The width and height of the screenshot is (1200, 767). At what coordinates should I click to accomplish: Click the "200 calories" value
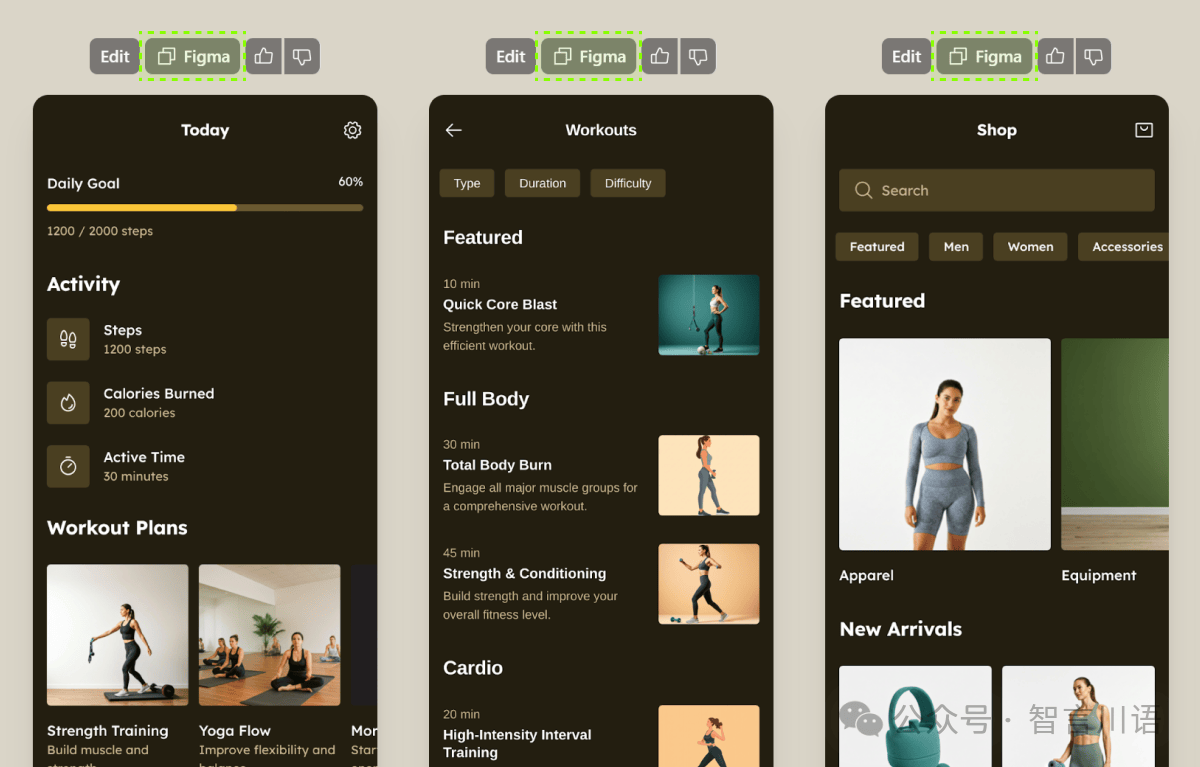[139, 413]
